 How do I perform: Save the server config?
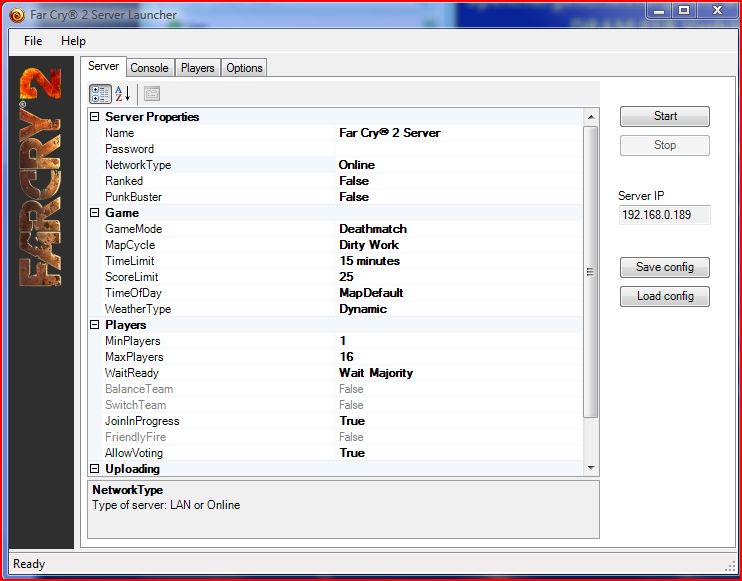point(665,267)
